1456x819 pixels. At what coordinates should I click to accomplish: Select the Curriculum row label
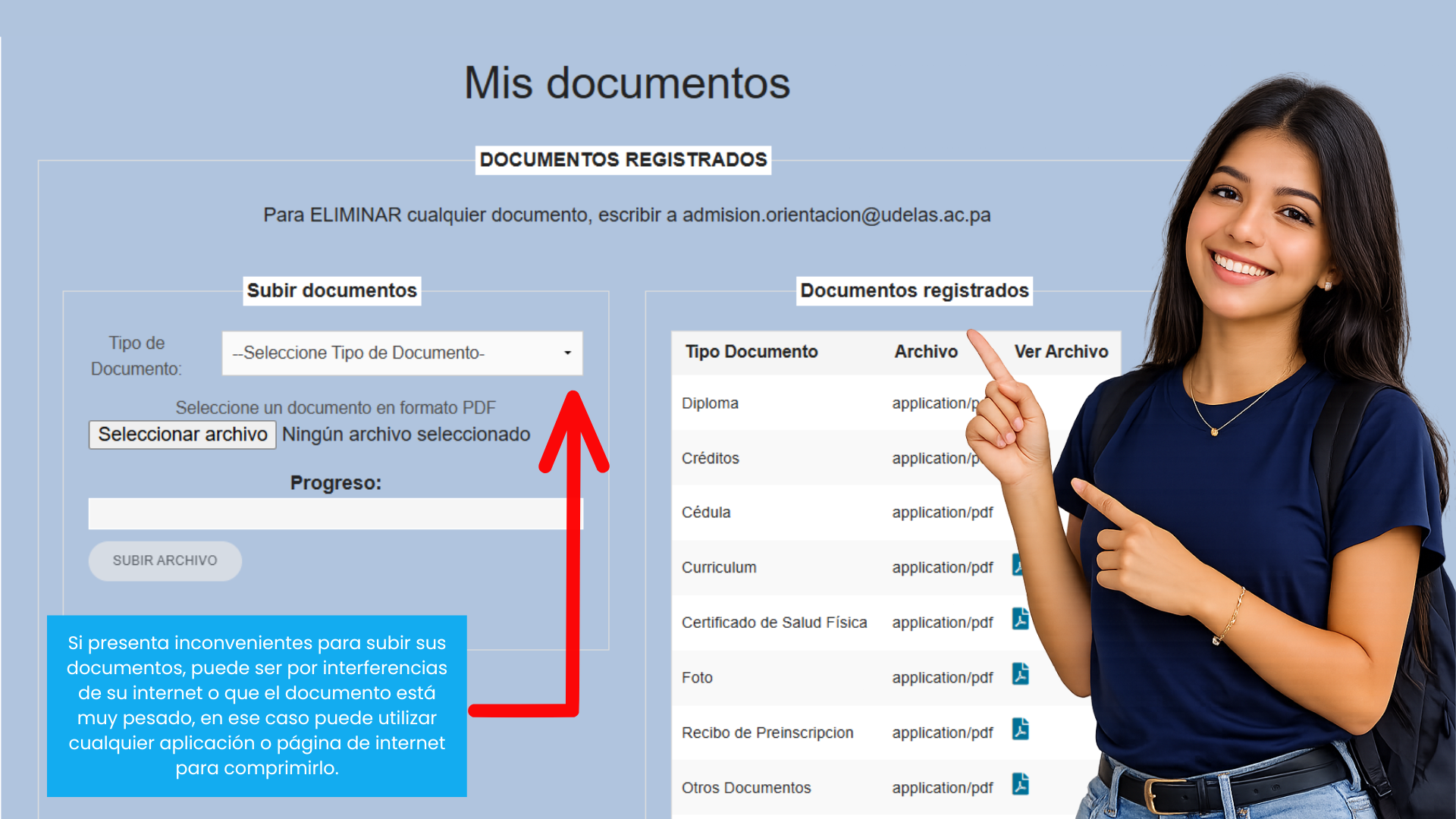(x=719, y=567)
